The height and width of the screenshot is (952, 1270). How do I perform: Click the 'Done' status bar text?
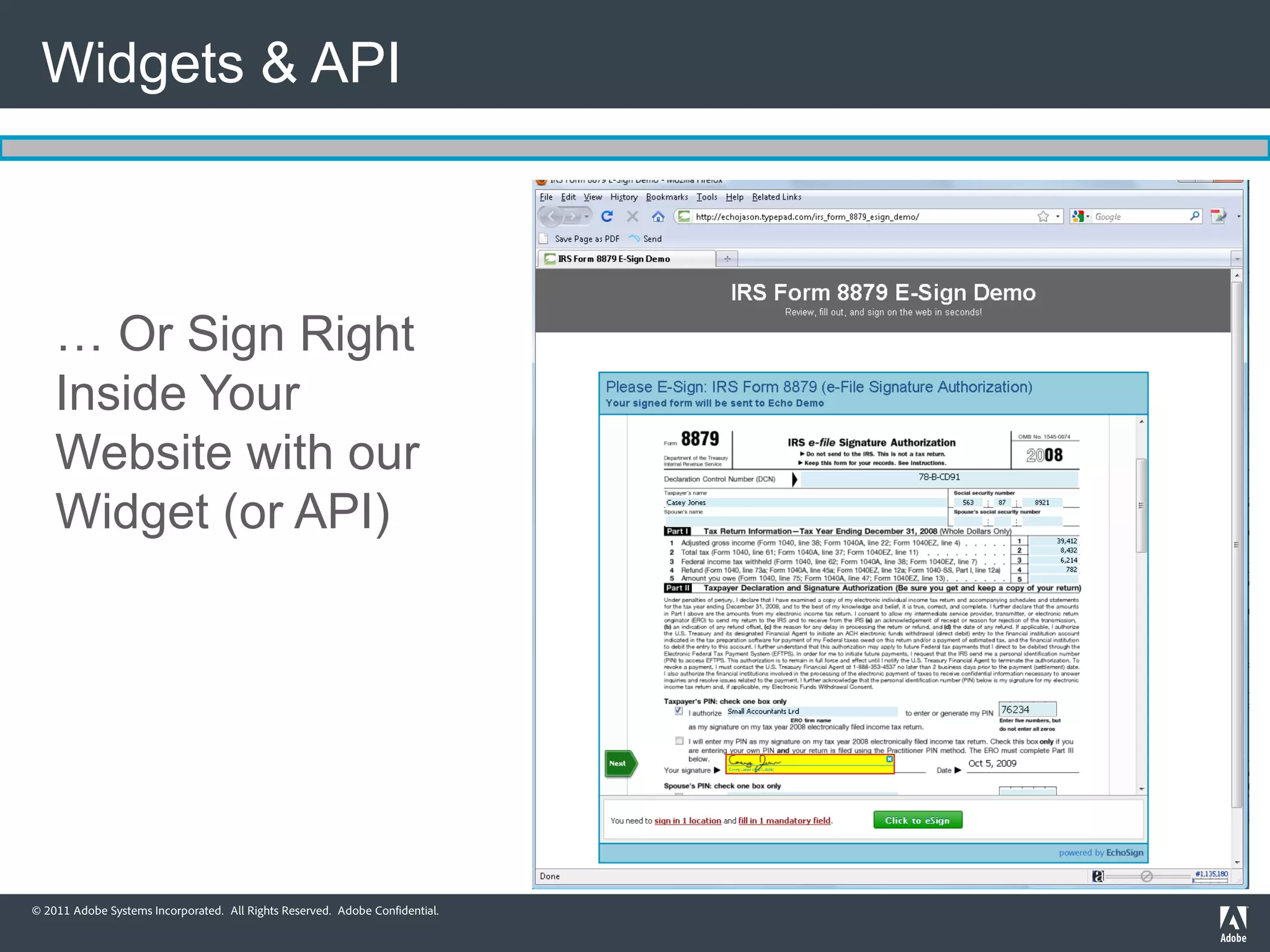pos(549,876)
